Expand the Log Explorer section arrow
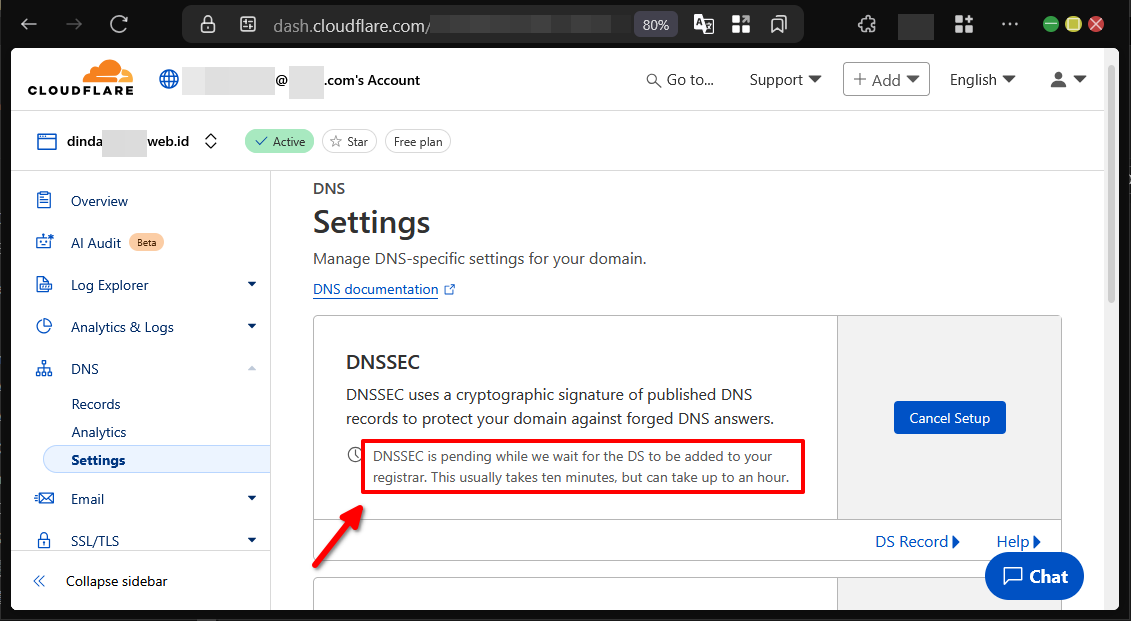Screen dimensions: 1131x621 pos(252,284)
